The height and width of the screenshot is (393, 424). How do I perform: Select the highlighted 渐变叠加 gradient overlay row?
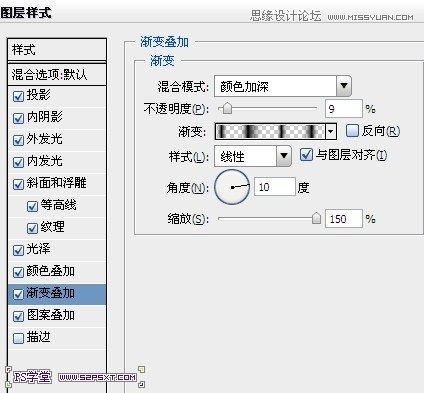pos(57,294)
